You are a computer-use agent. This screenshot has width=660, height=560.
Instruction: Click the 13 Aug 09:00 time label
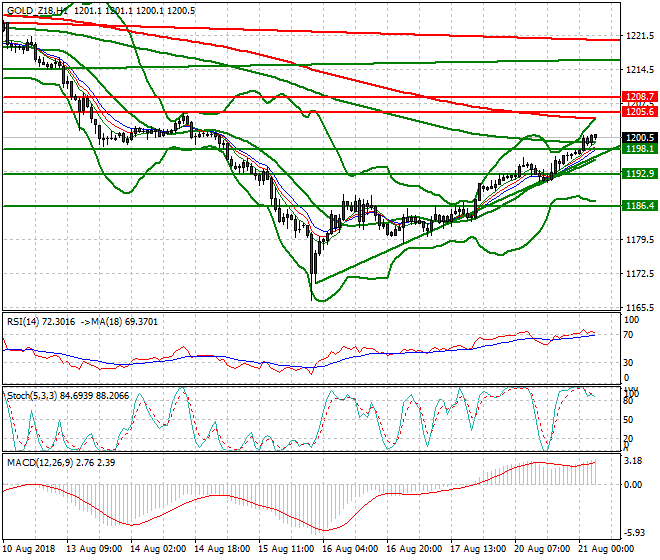pos(94,549)
